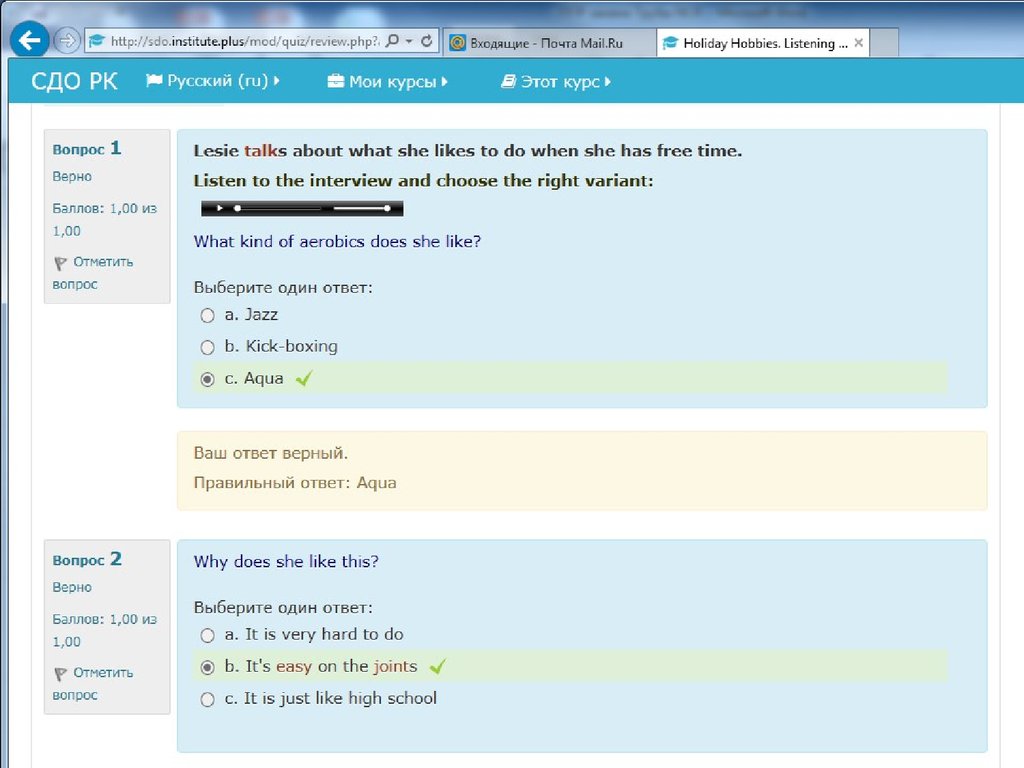Image resolution: width=1024 pixels, height=768 pixels.
Task: Click the audio player progress bar
Action: 279,208
